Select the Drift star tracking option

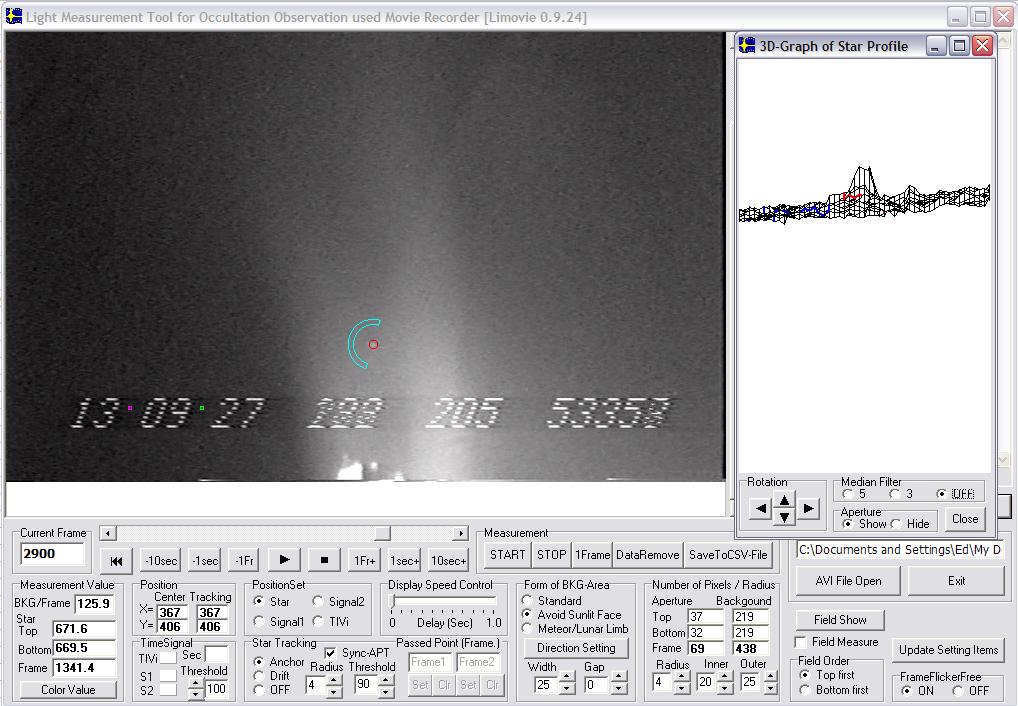(260, 676)
